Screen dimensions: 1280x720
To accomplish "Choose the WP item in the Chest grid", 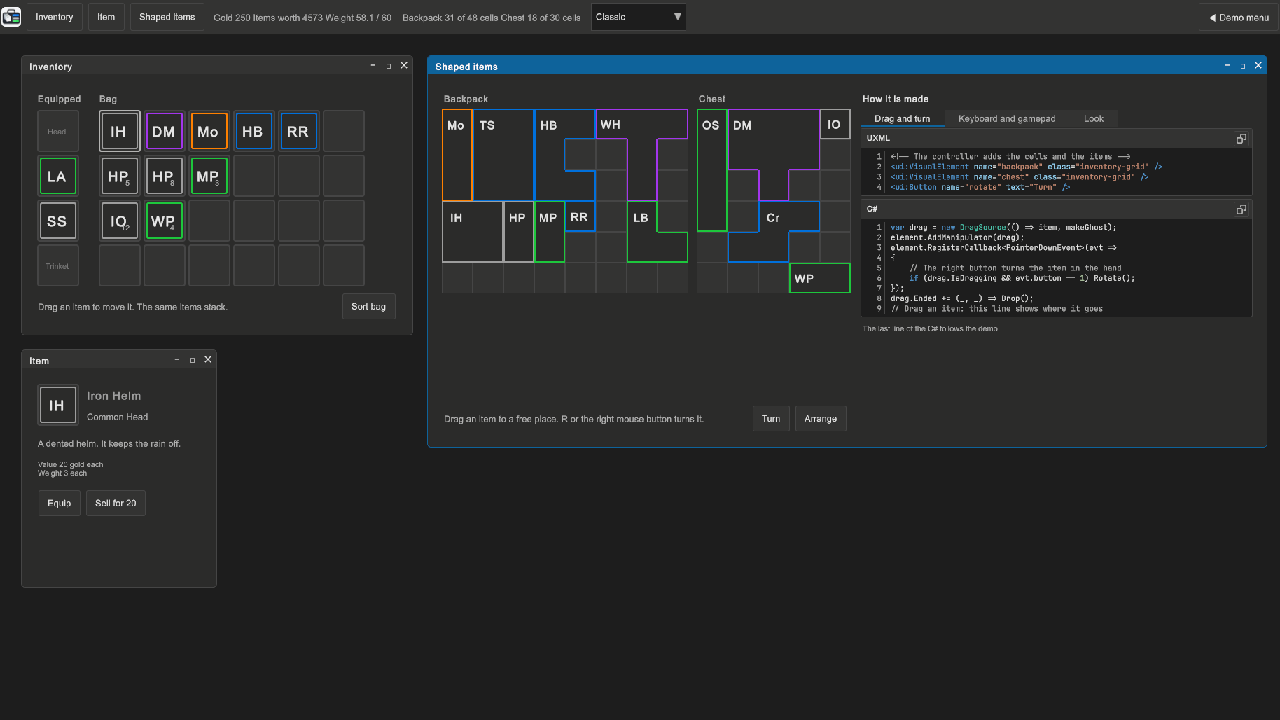I will click(820, 278).
